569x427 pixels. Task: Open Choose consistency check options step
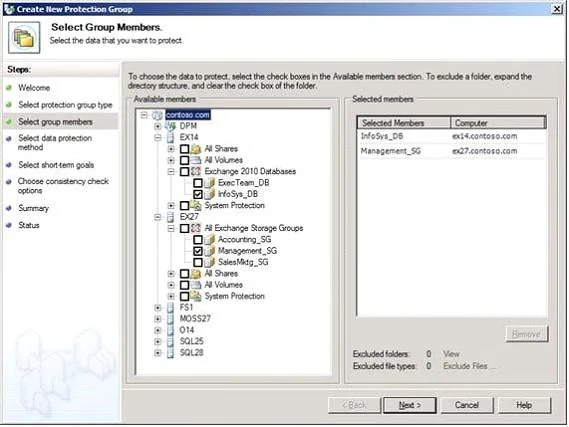(63, 186)
